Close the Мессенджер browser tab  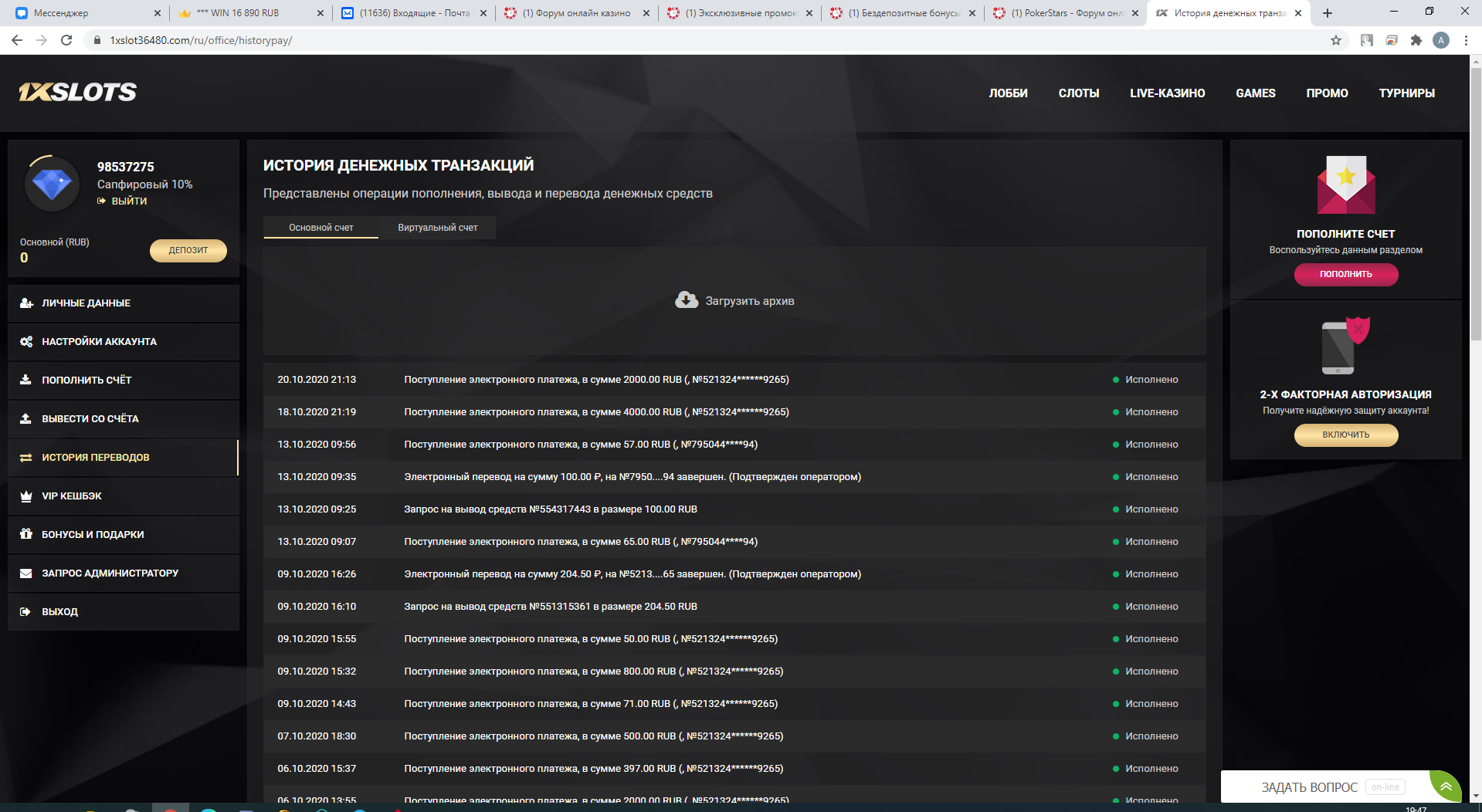tap(158, 13)
